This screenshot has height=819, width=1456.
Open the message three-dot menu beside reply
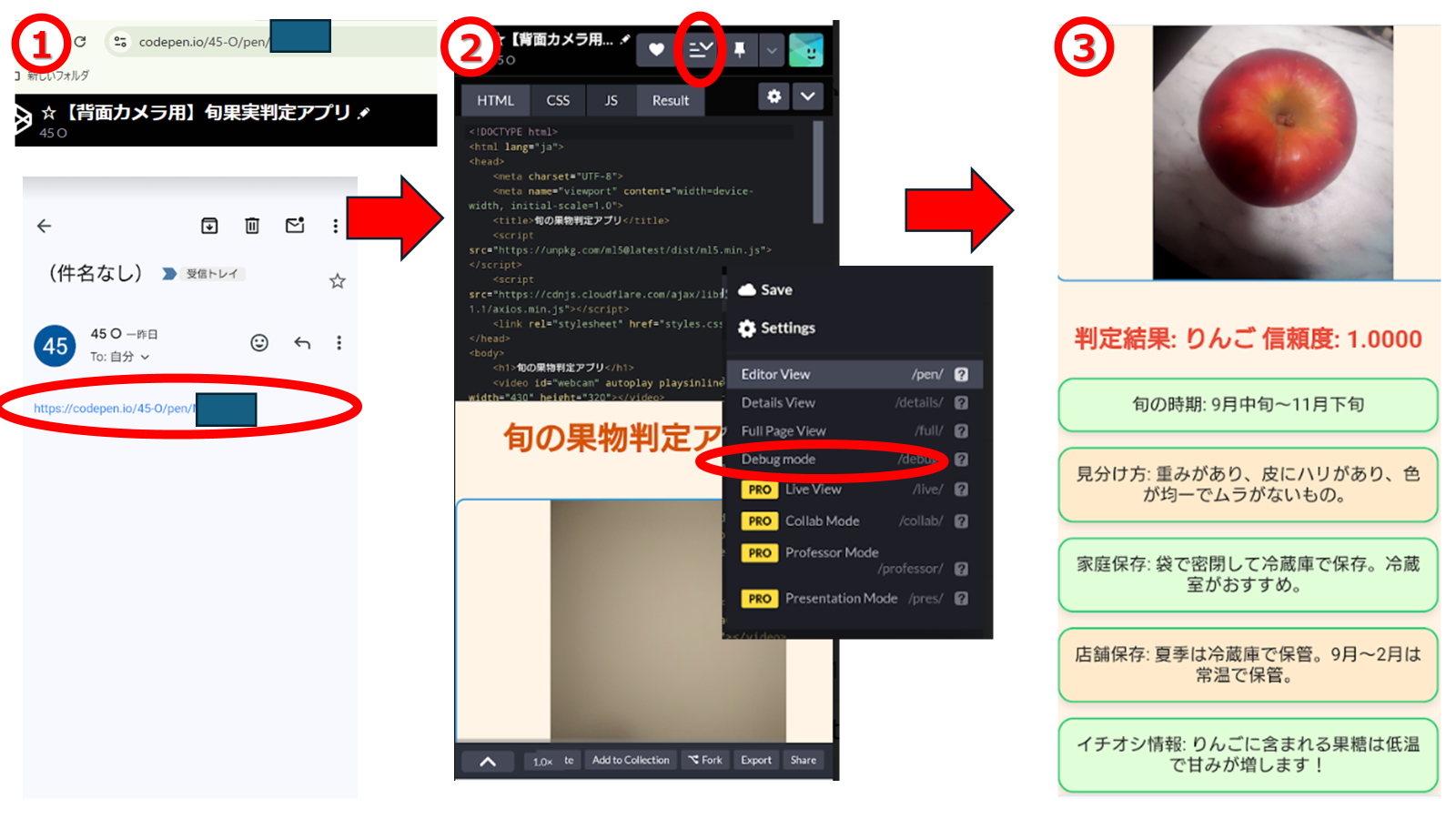coord(339,342)
